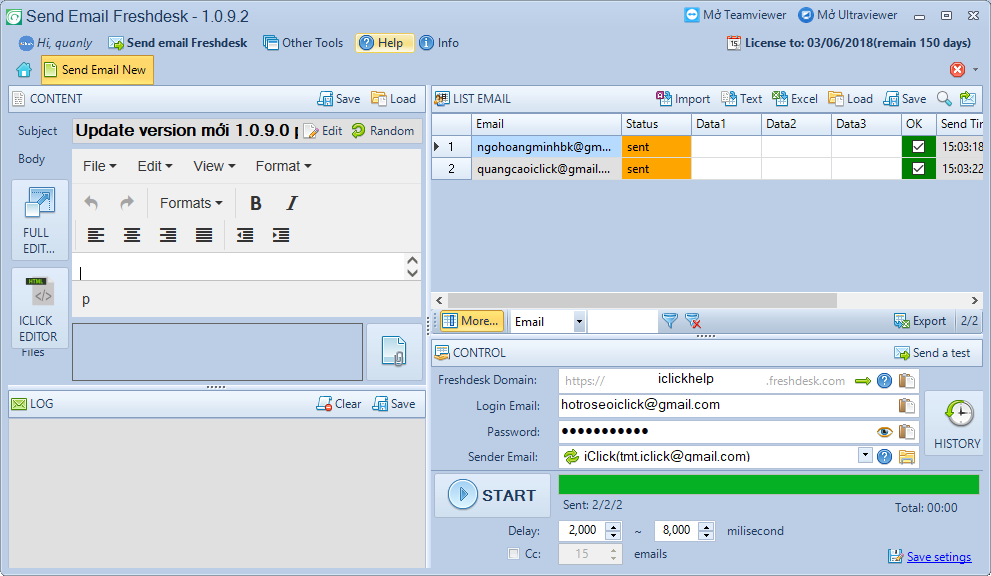Open the Formats dropdown
991x576 pixels.
coord(191,203)
